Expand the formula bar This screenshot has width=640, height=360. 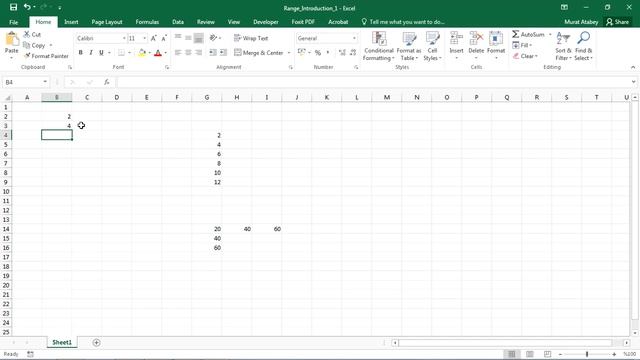pyautogui.click(x=633, y=82)
